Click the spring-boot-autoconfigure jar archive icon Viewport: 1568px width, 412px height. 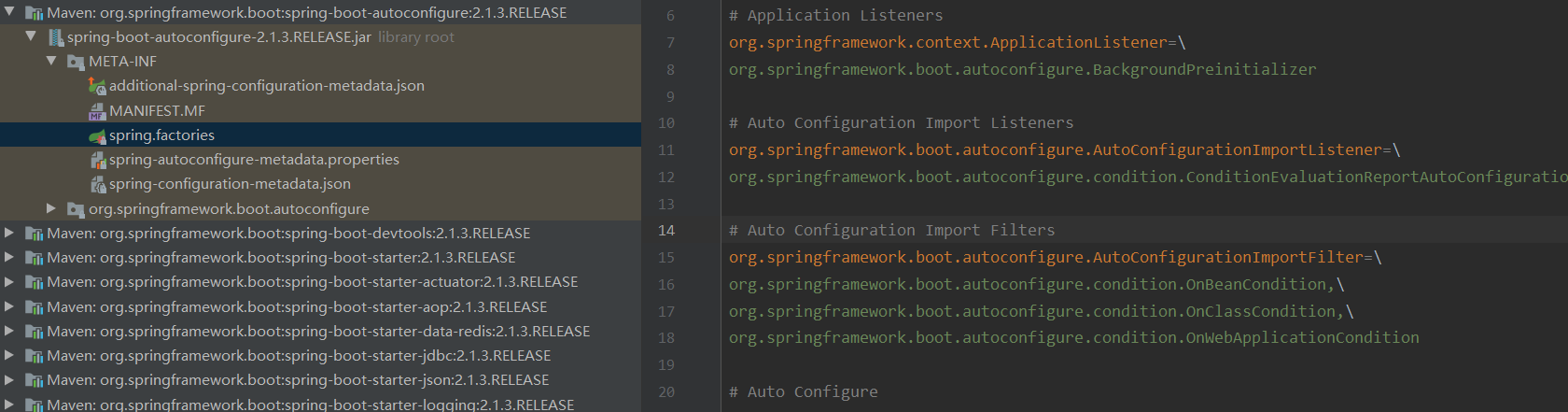(56, 37)
